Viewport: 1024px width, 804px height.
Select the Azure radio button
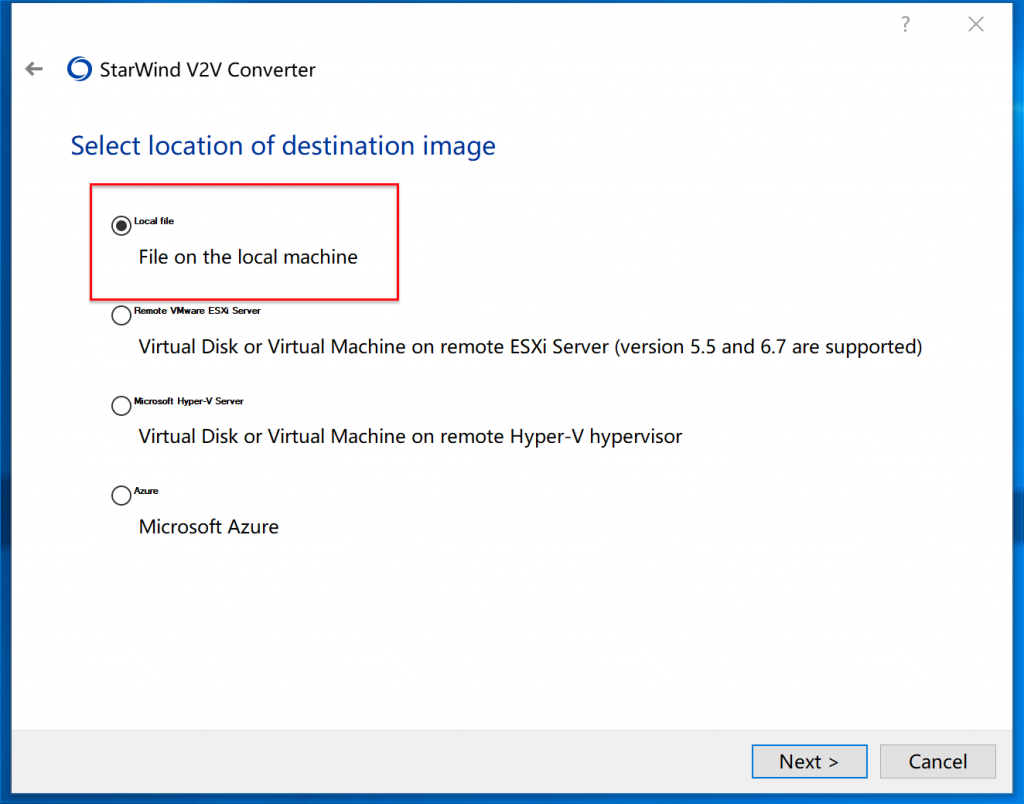click(121, 495)
